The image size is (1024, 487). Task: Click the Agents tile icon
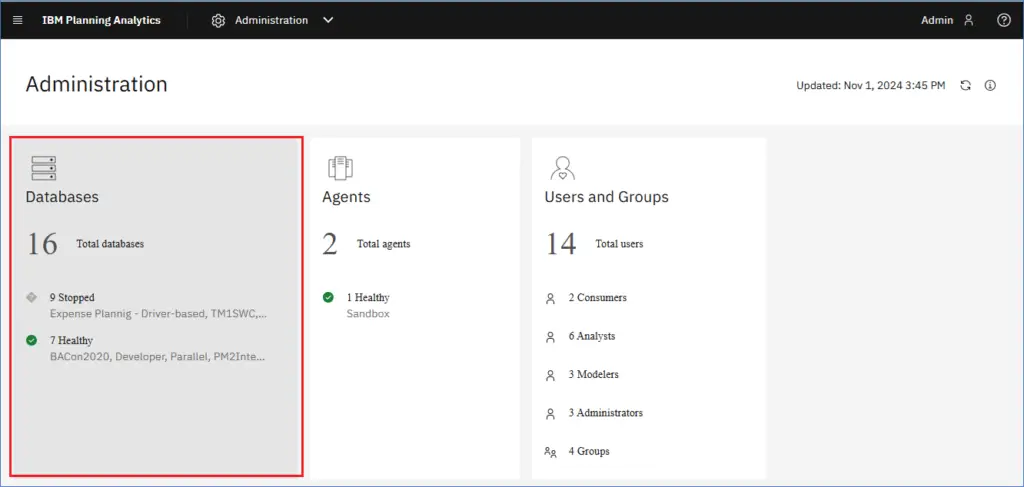pyautogui.click(x=340, y=167)
